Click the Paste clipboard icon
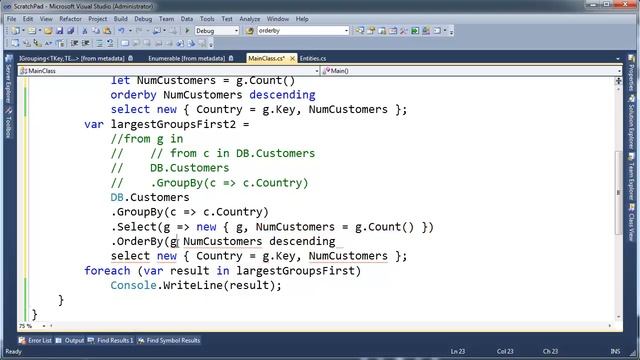 [107, 31]
